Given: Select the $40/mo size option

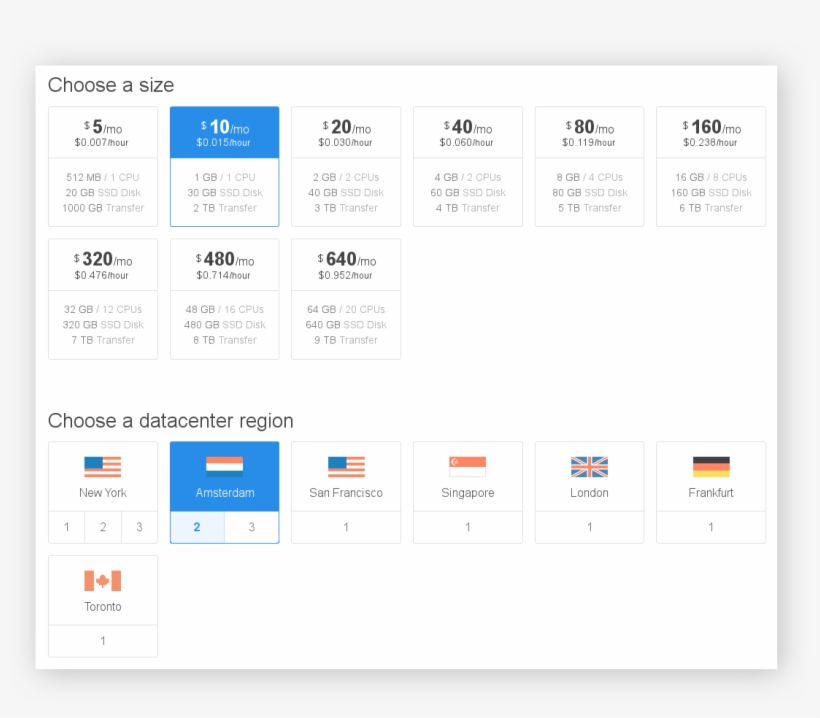Looking at the screenshot, I should point(467,166).
